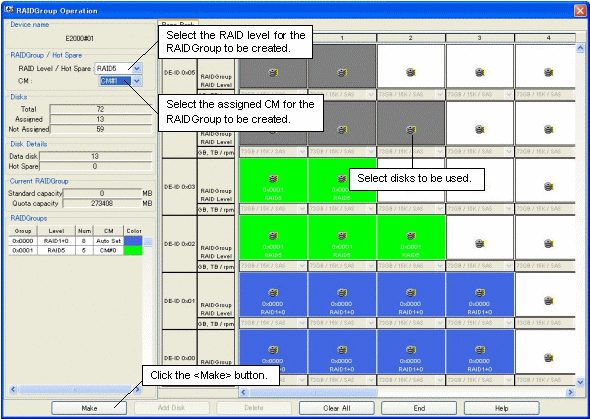Click disk grid vertical scrollbar down arrow
The image size is (590, 419).
coord(580,382)
